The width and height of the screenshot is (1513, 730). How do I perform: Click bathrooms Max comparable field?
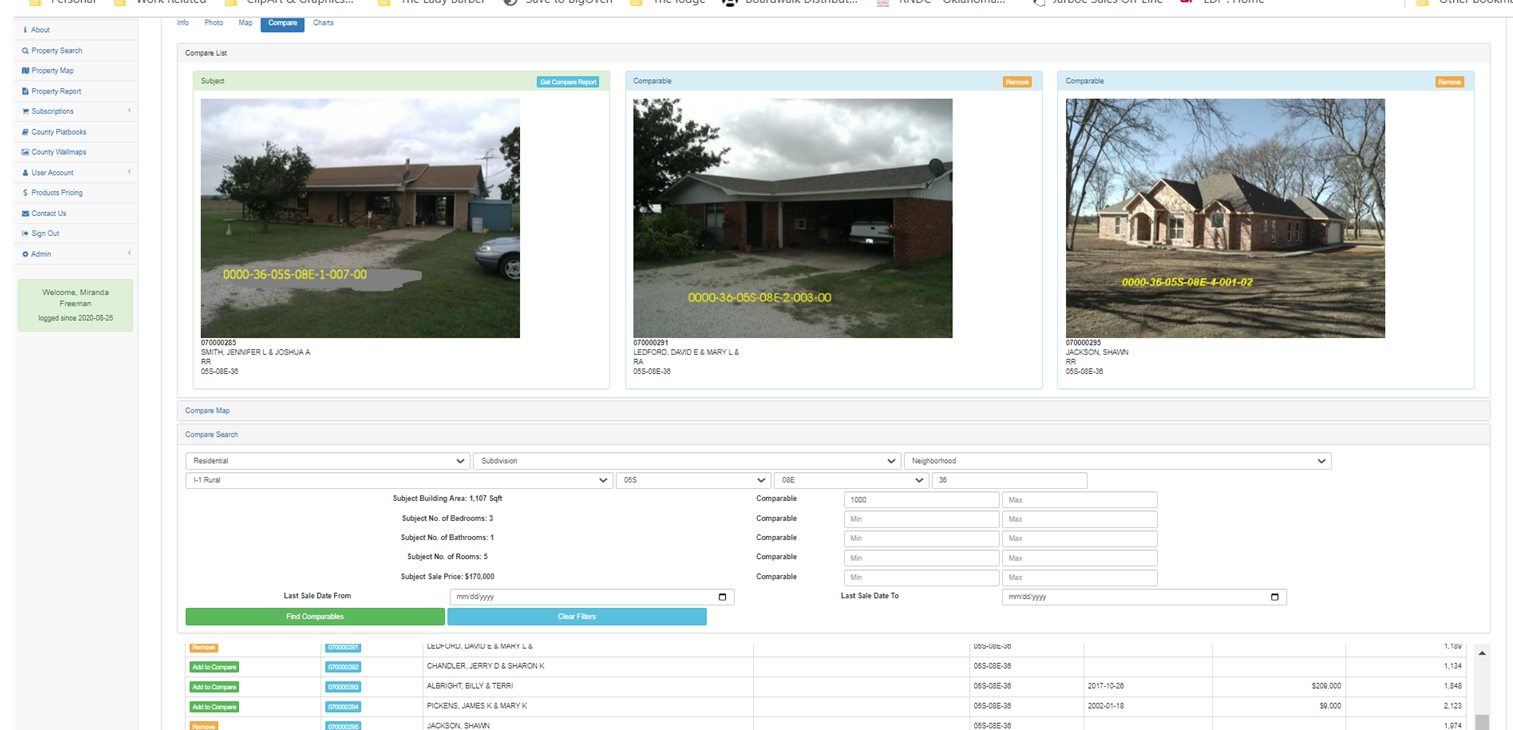(x=1080, y=539)
